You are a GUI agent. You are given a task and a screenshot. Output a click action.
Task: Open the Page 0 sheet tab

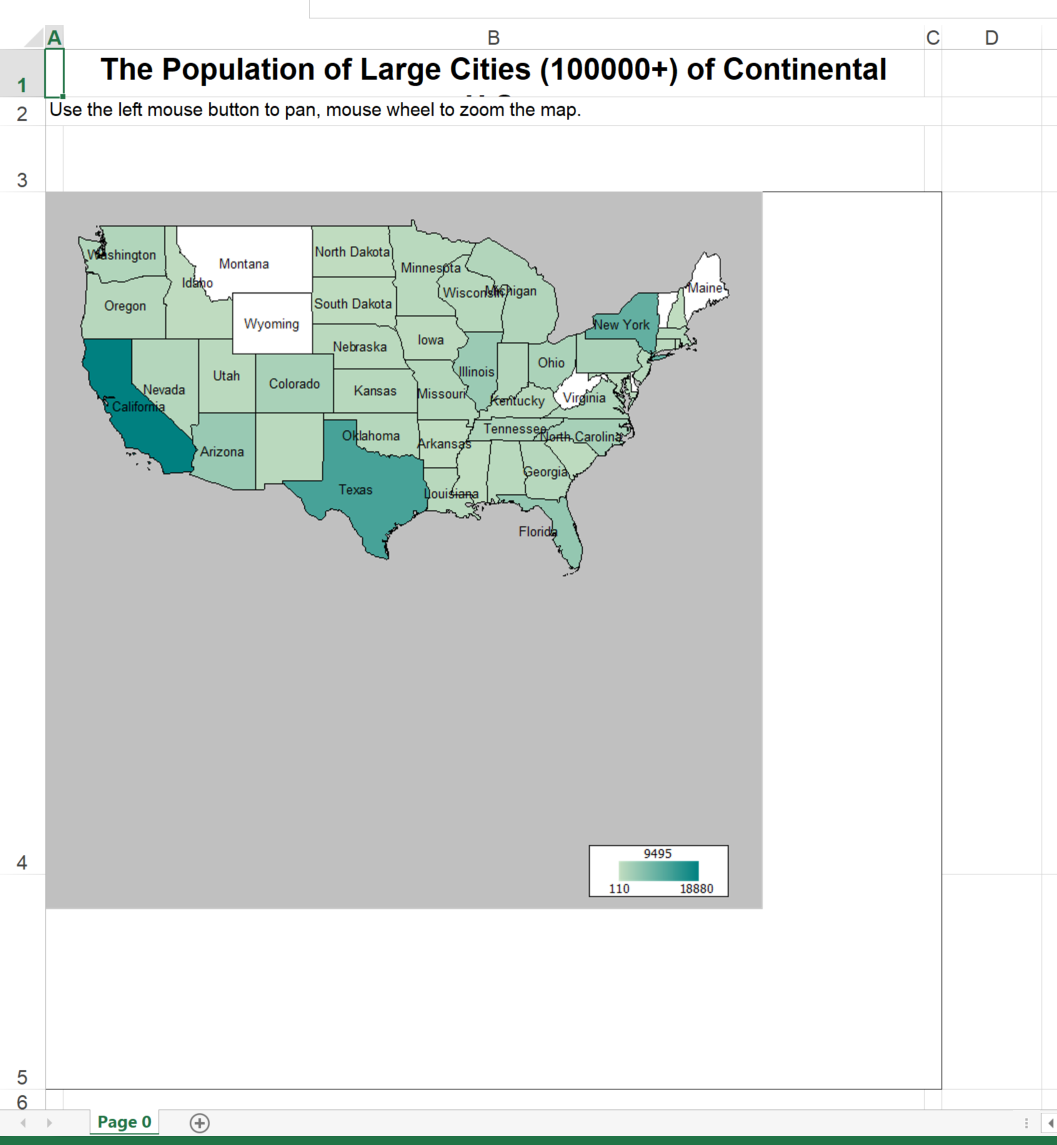124,1122
